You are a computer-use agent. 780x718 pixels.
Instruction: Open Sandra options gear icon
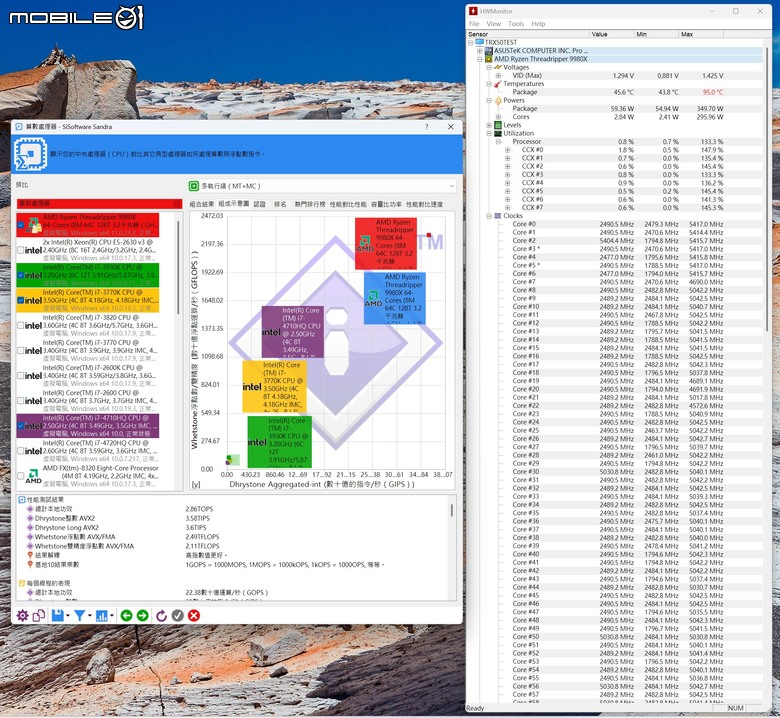pyautogui.click(x=23, y=616)
